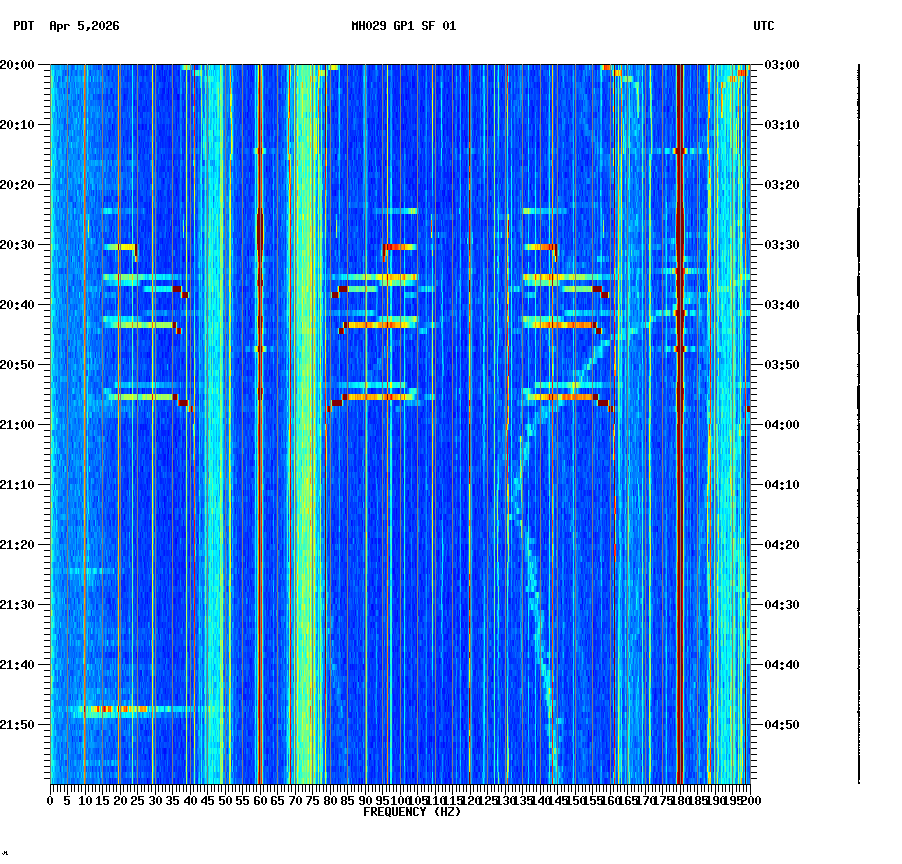Viewport: 902px width, 864px height.
Task: Select the 0 Hz frequency tick
Action: tap(48, 800)
